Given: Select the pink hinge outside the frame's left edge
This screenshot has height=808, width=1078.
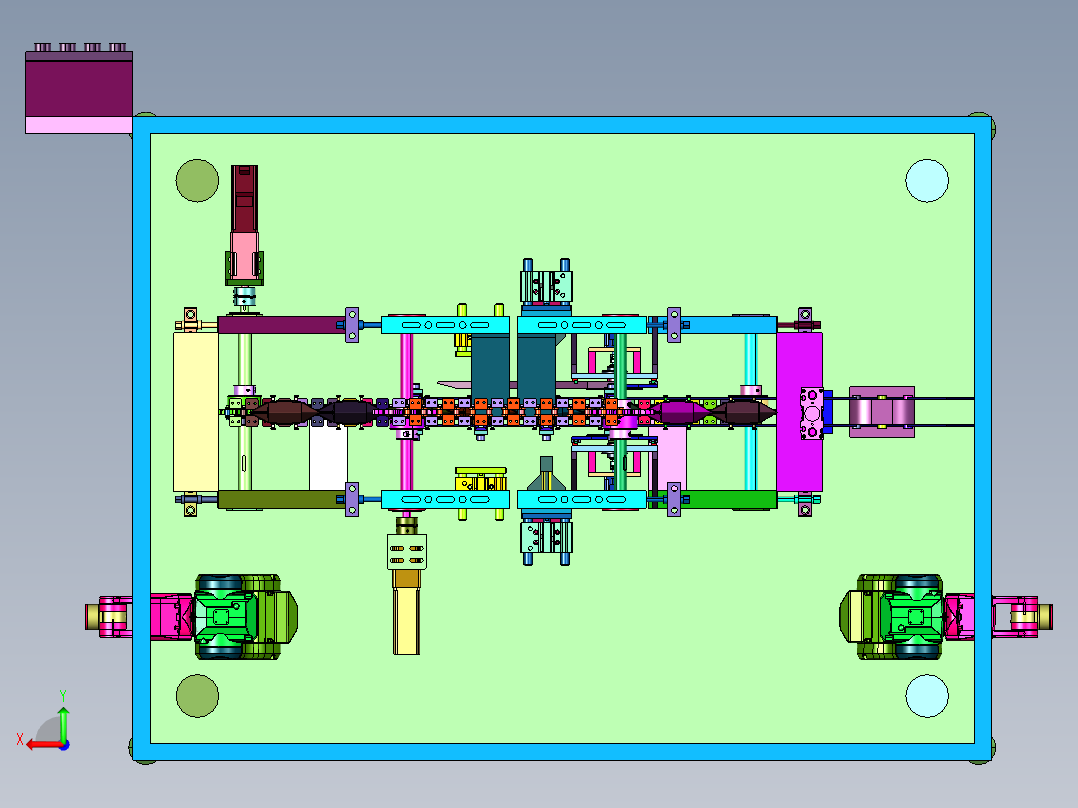Looking at the screenshot, I should pos(110,617).
